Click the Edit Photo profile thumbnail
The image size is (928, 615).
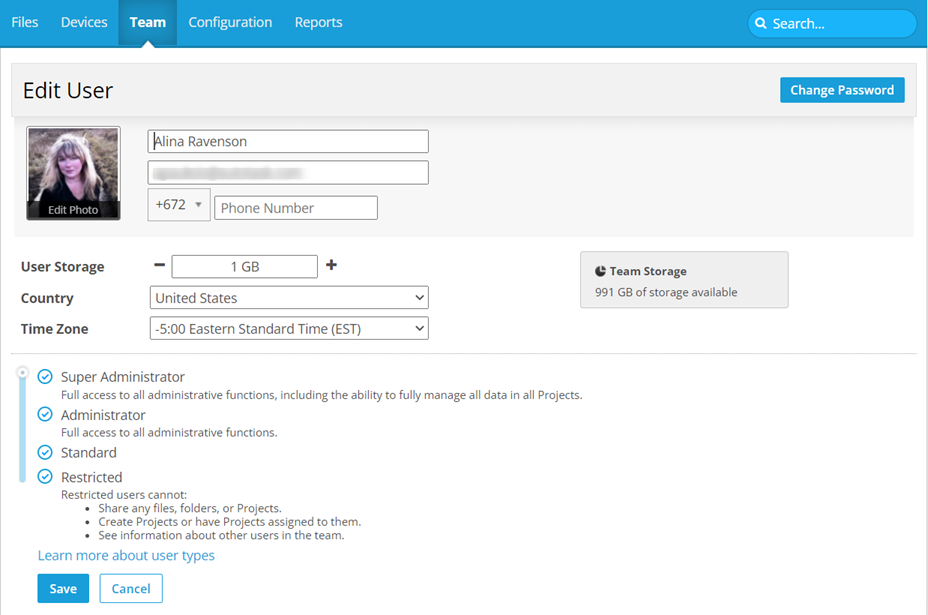[74, 173]
